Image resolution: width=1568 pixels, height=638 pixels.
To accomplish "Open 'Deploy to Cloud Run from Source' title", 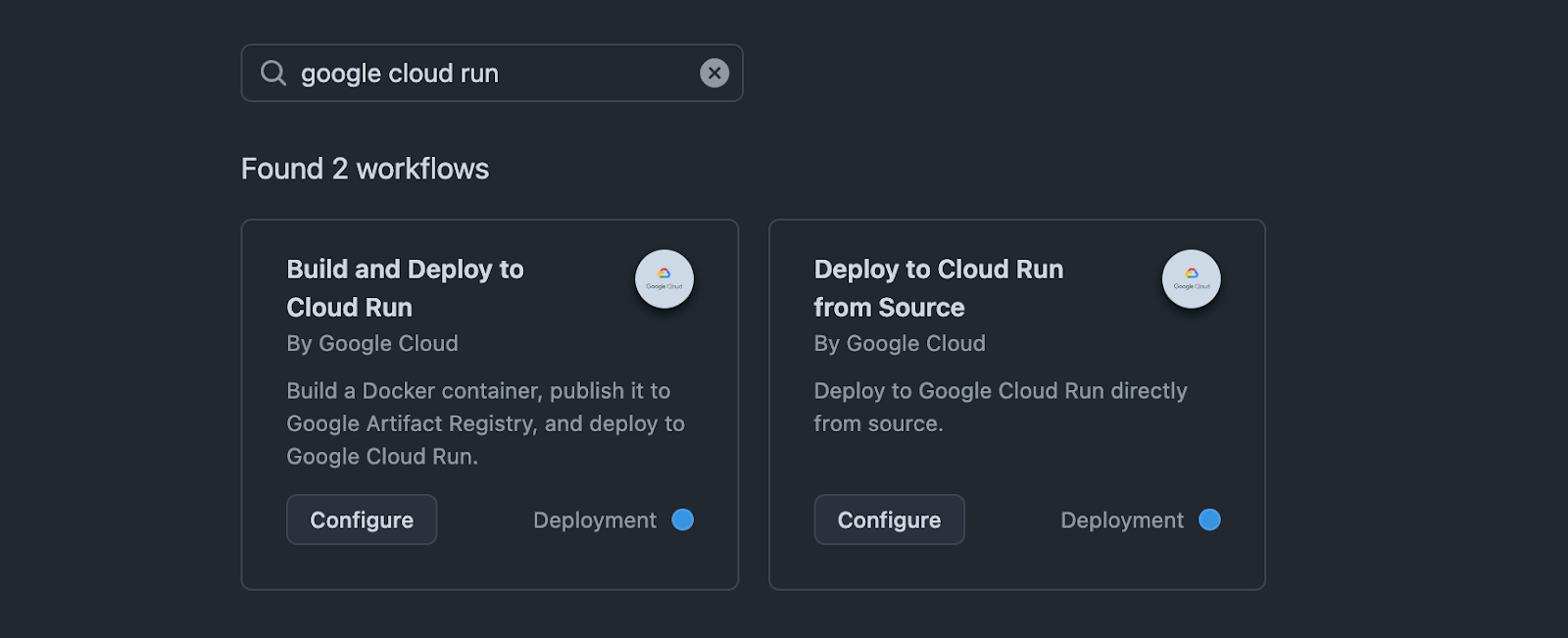I will (938, 288).
